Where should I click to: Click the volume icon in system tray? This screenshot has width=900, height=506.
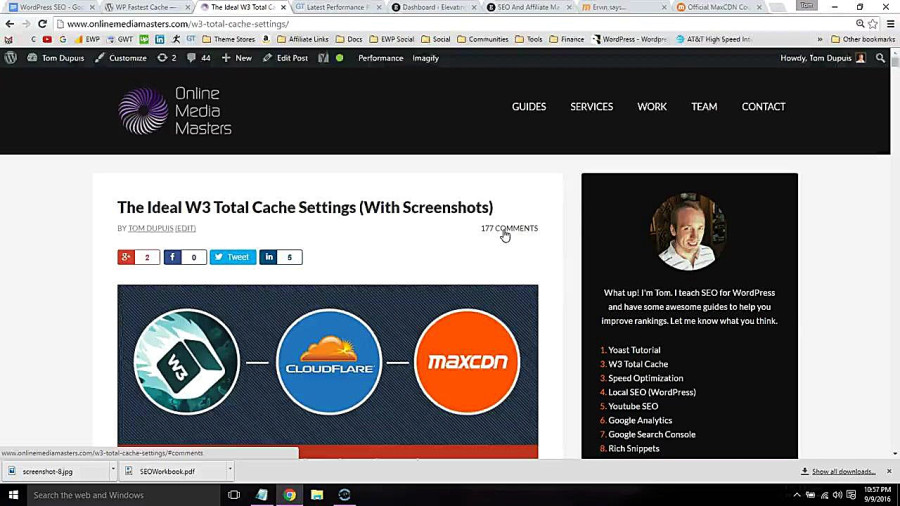(x=837, y=495)
